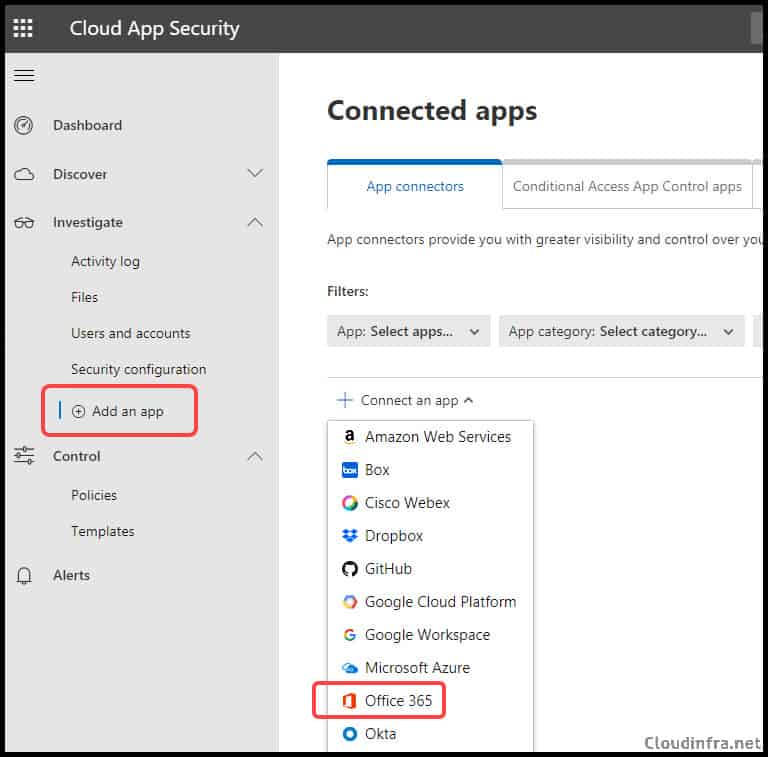The width and height of the screenshot is (768, 757).
Task: Click the Discover cloud icon
Action: tap(24, 174)
